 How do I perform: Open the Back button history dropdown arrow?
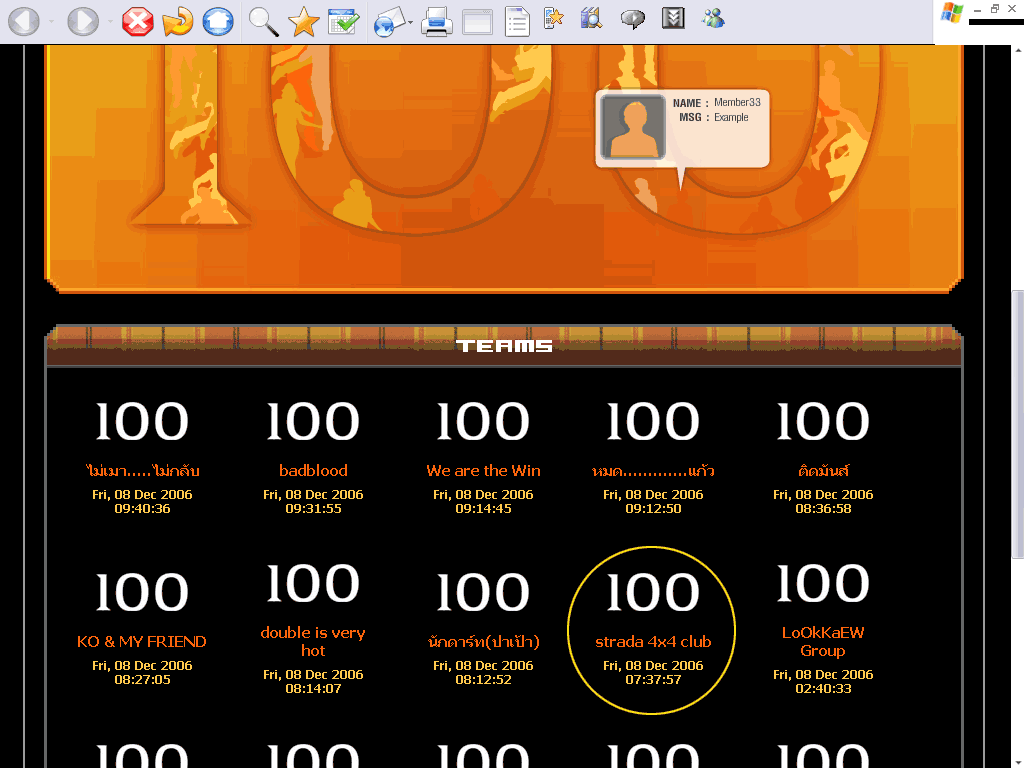coord(50,21)
